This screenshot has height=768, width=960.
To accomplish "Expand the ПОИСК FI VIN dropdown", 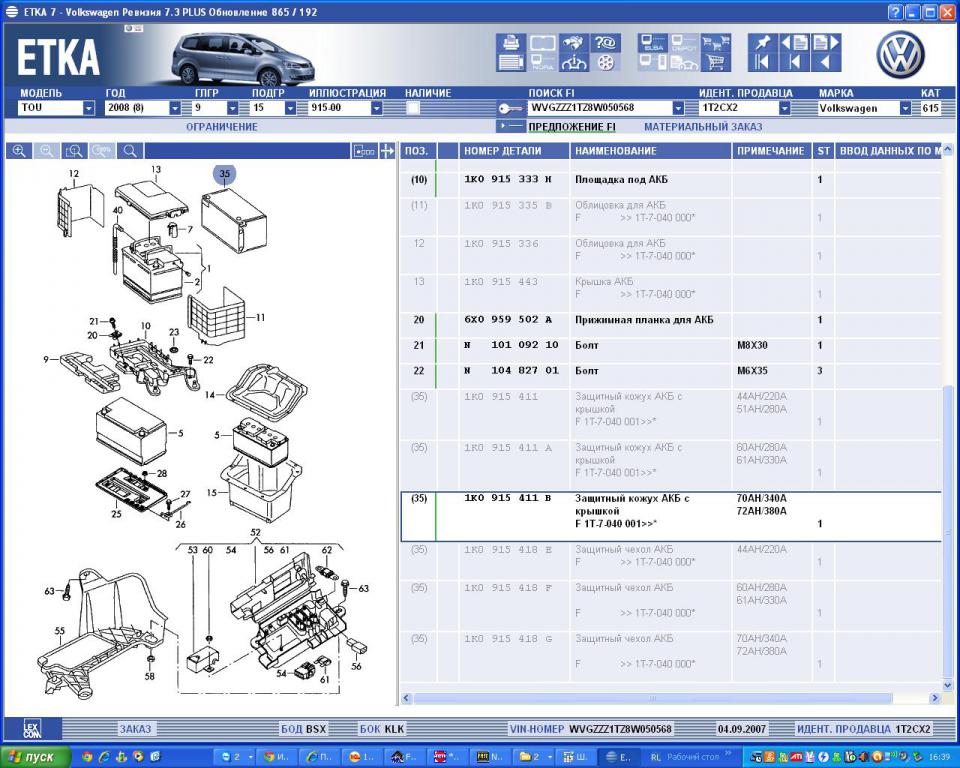I will pyautogui.click(x=678, y=108).
